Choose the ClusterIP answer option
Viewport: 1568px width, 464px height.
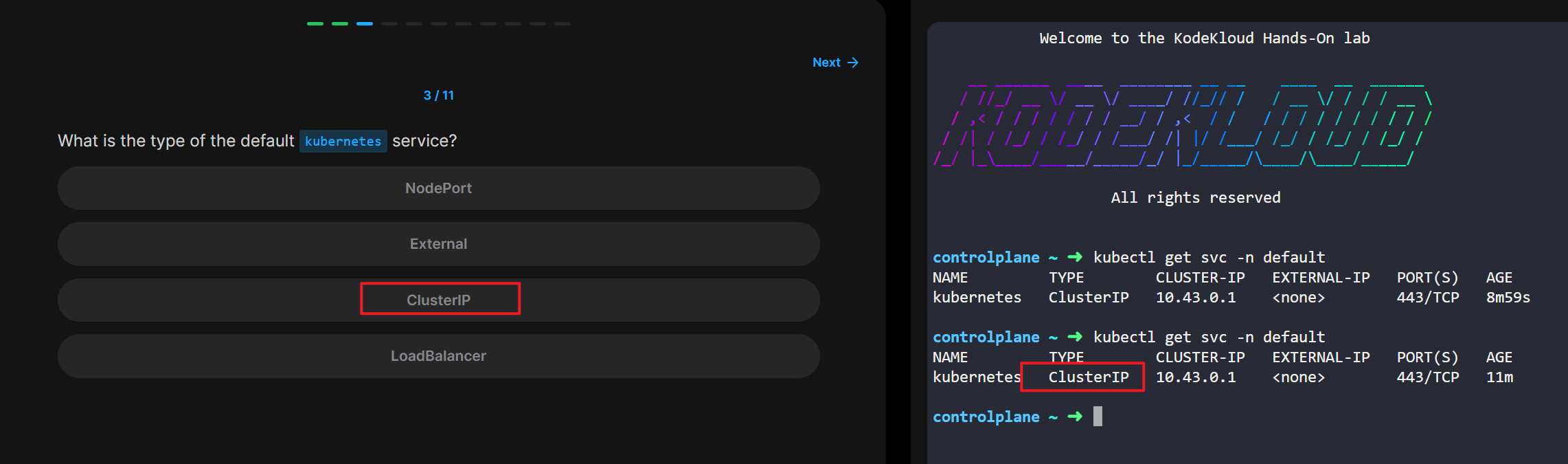[438, 300]
